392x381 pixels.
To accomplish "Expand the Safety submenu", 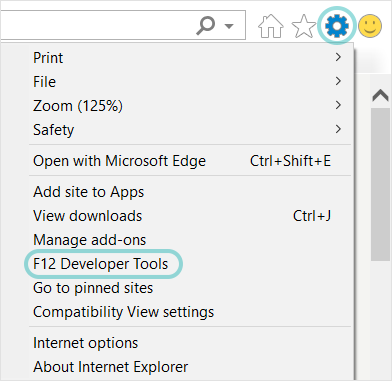I will 190,130.
